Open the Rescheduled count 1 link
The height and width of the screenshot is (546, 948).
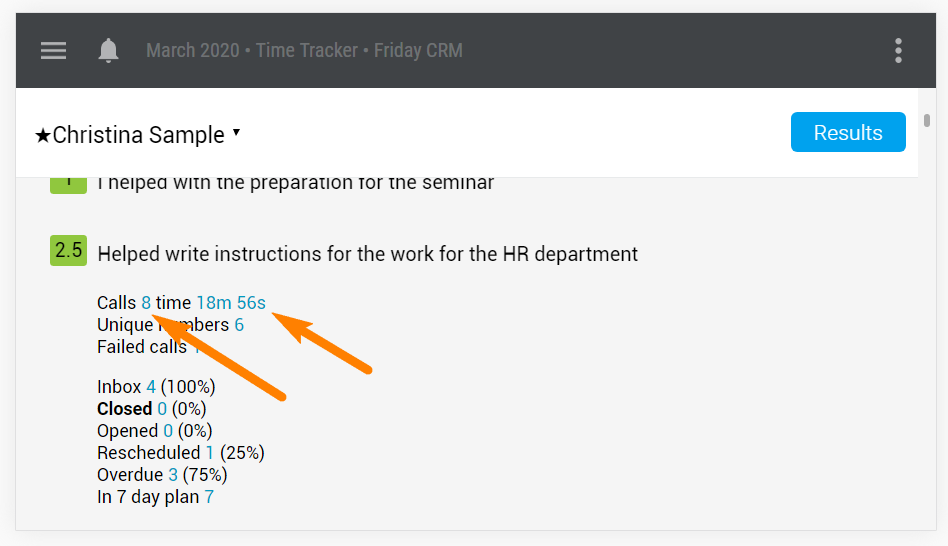[x=210, y=452]
